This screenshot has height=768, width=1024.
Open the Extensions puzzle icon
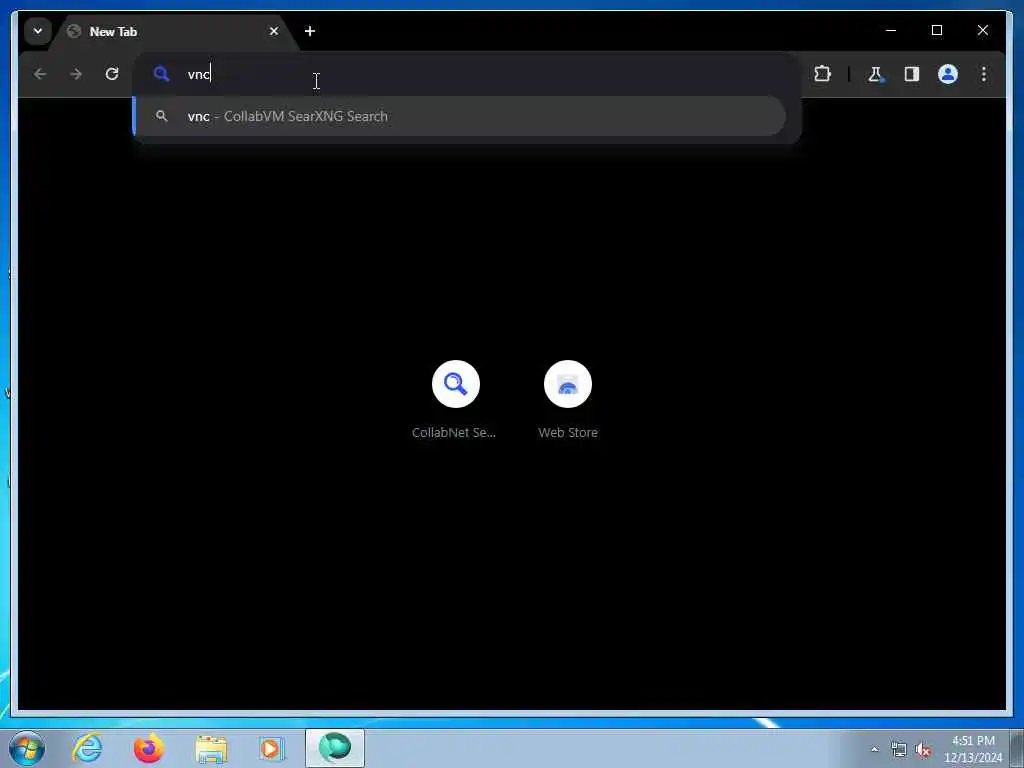[822, 74]
